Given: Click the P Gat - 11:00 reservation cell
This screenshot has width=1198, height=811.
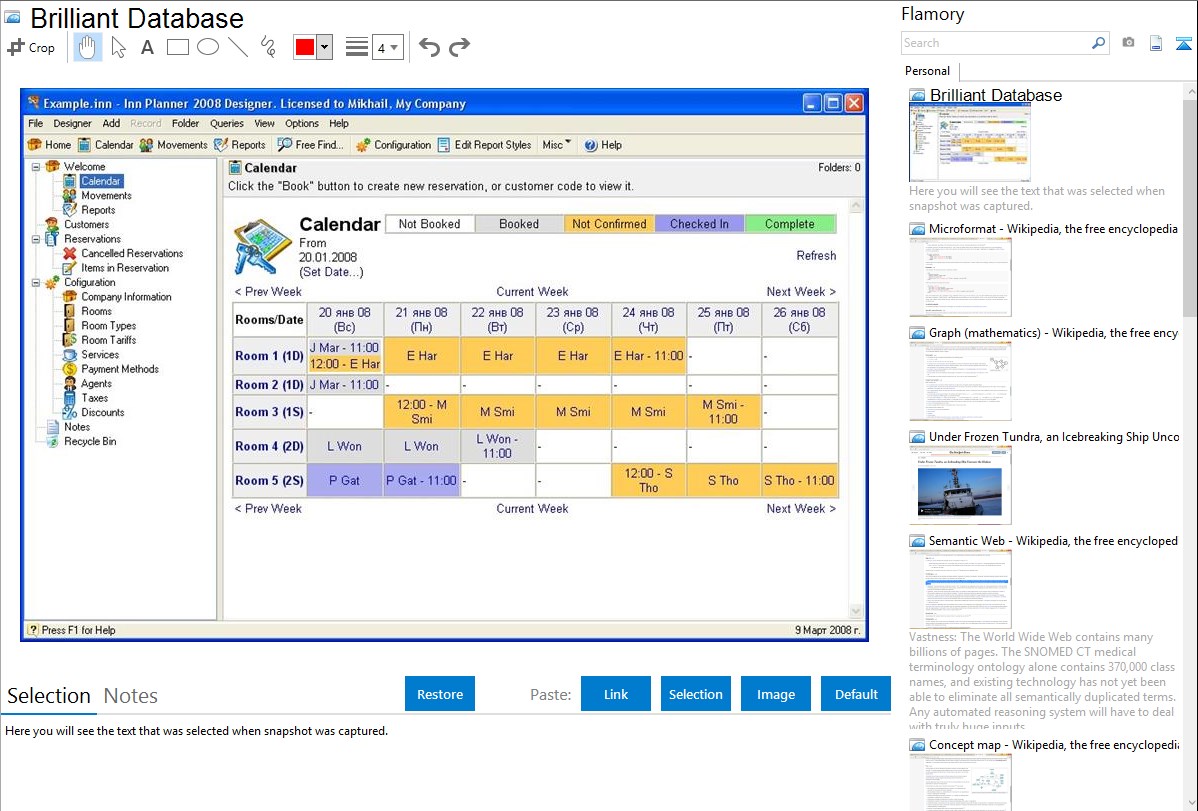Looking at the screenshot, I should [x=422, y=480].
